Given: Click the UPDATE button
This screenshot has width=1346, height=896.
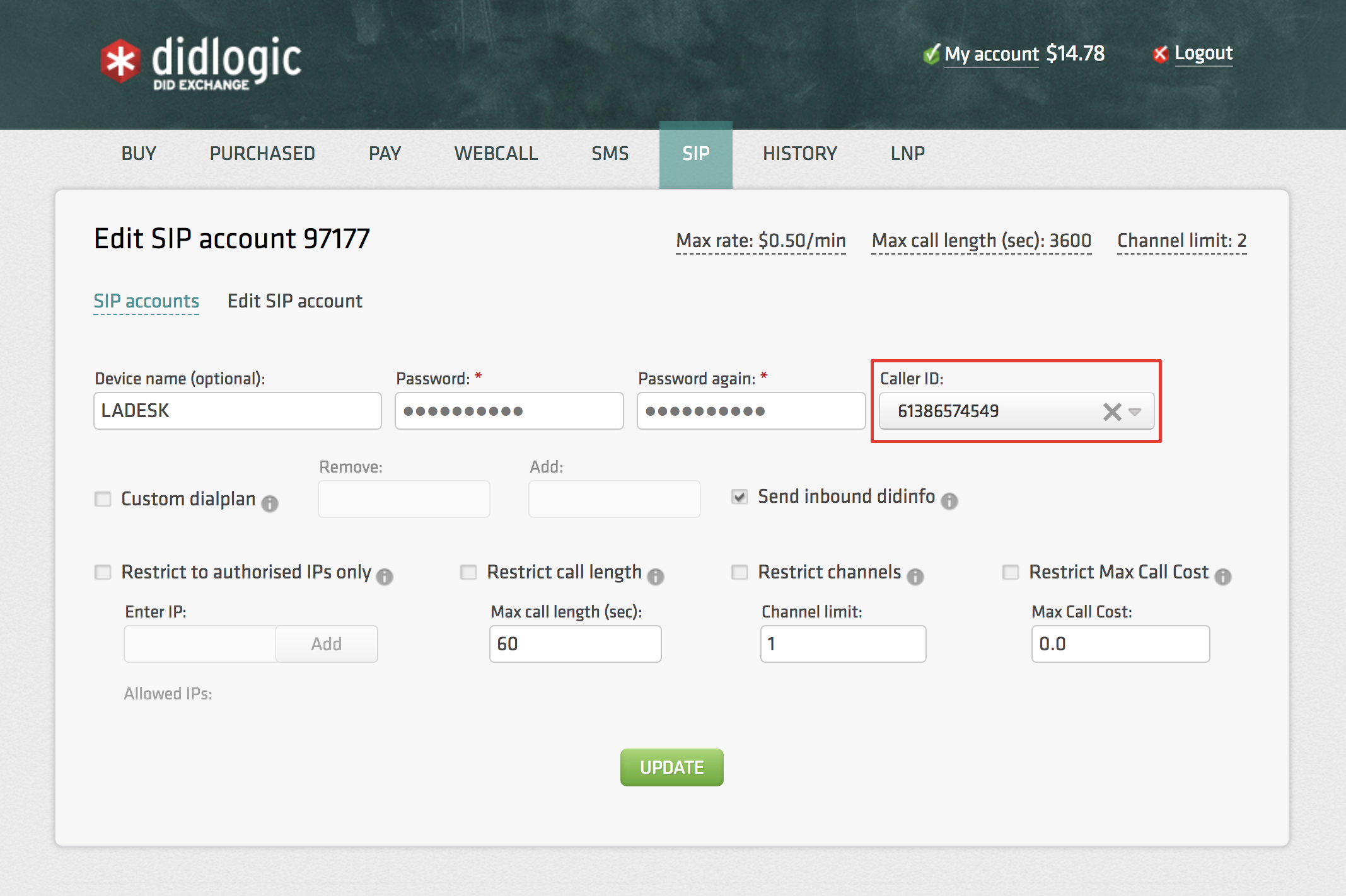Looking at the screenshot, I should tap(672, 768).
